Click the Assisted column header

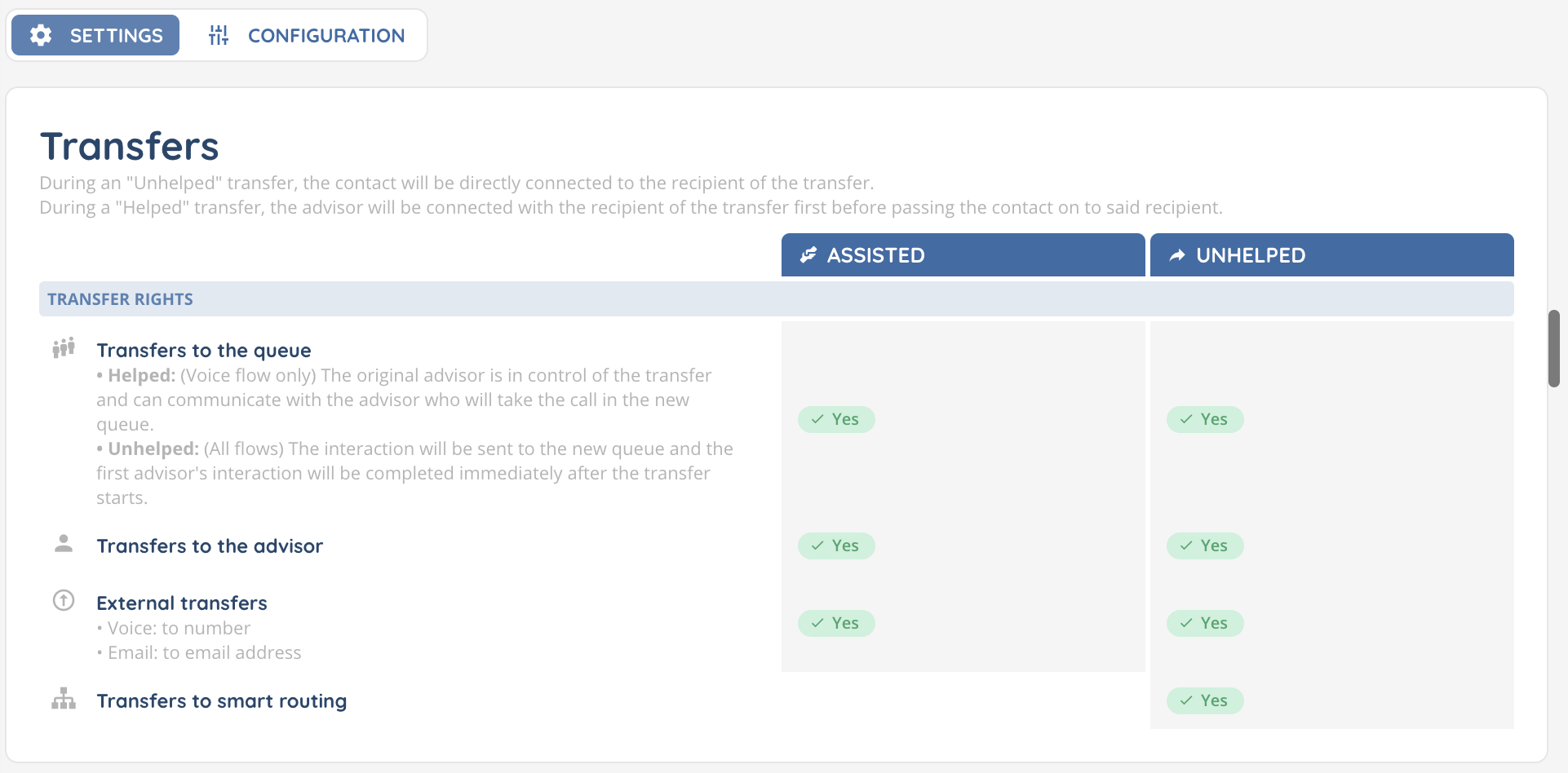pyautogui.click(x=963, y=255)
